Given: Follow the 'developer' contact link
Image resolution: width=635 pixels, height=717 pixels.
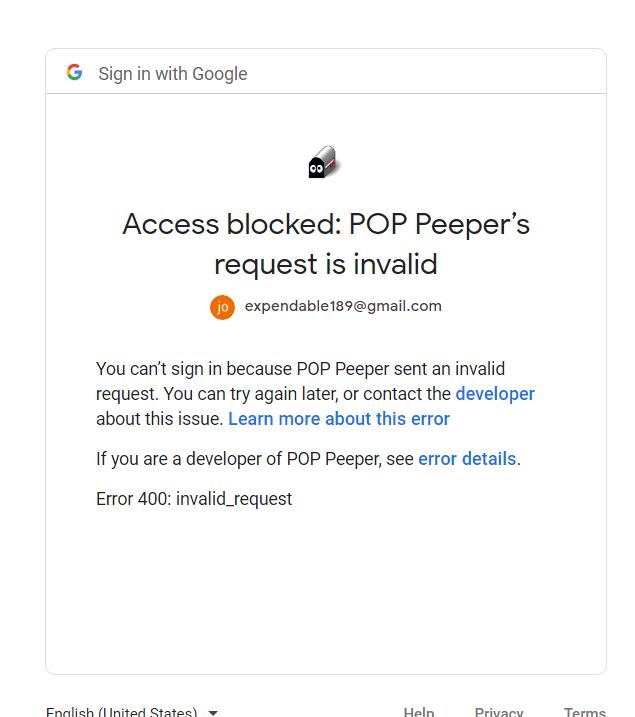Looking at the screenshot, I should pos(495,394).
